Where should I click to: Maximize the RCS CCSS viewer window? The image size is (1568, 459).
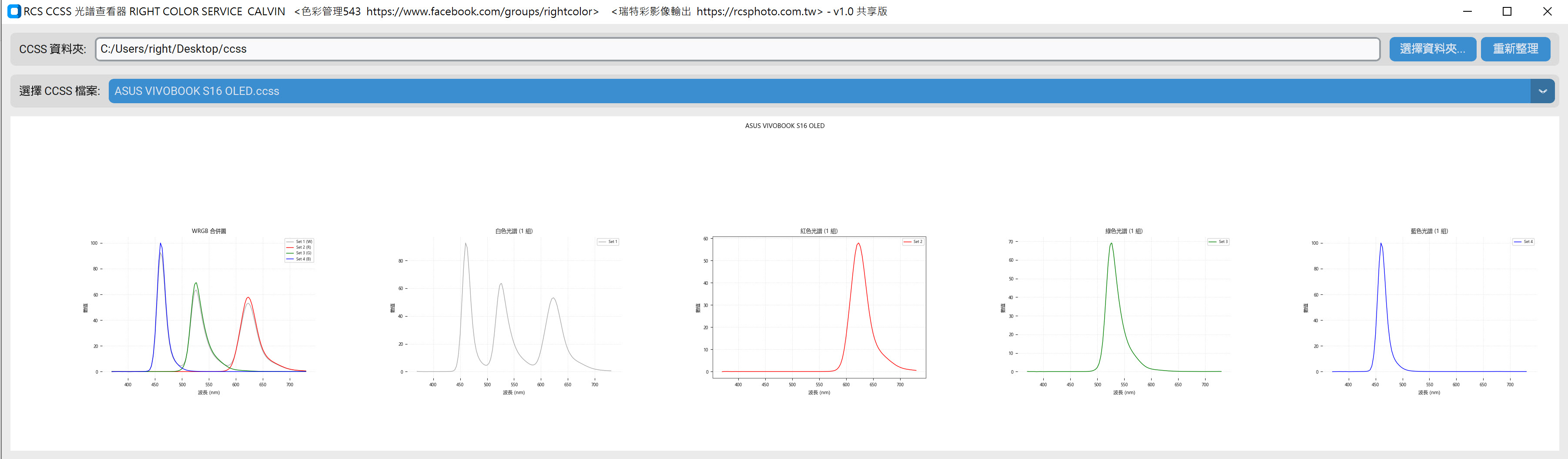pyautogui.click(x=1507, y=12)
